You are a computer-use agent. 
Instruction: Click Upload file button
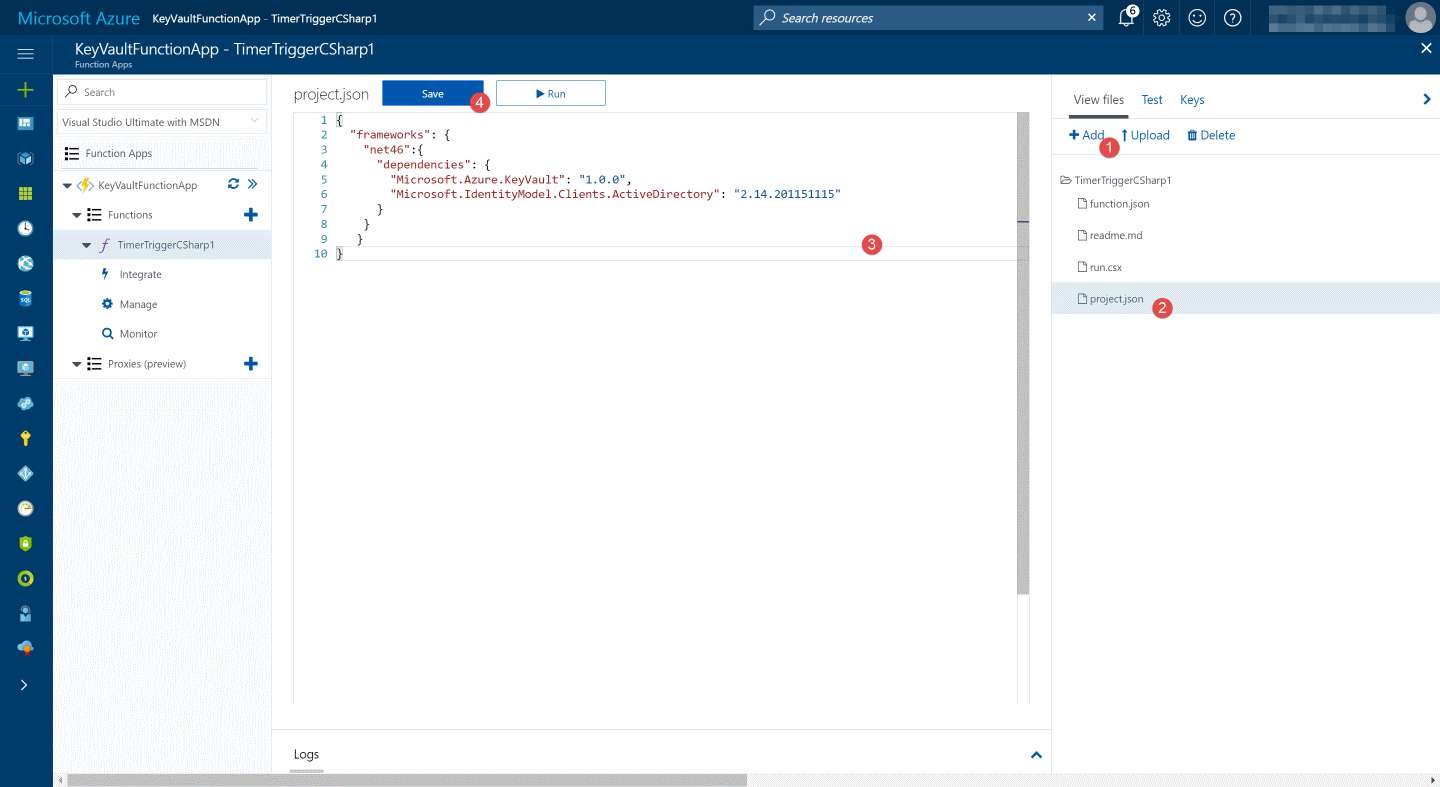(1144, 135)
